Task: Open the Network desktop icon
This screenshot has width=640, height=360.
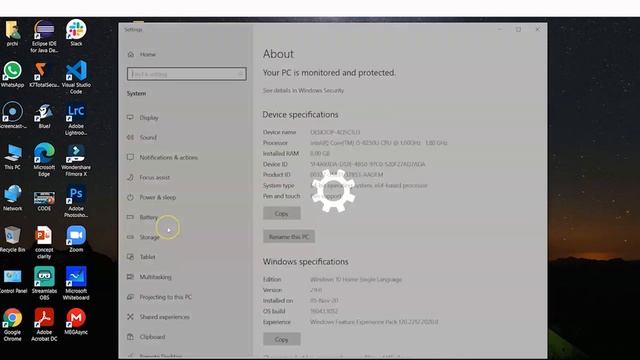Action: tap(12, 198)
